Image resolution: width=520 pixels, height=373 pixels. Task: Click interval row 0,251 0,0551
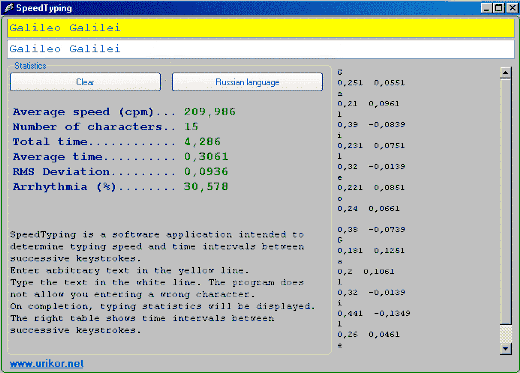tap(371, 83)
